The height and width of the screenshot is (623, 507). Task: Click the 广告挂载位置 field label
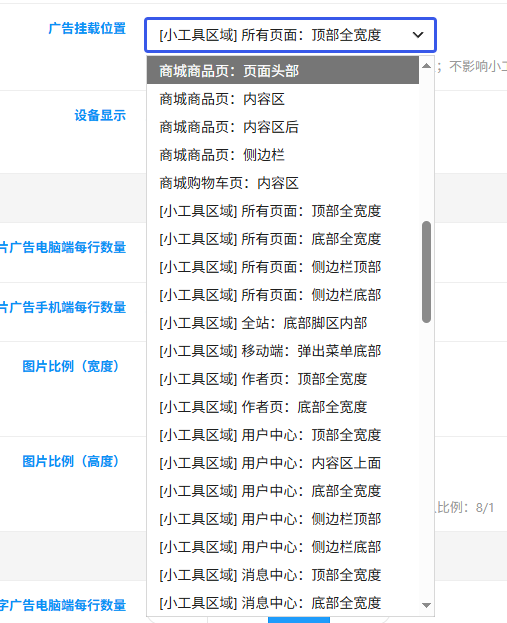(87, 29)
